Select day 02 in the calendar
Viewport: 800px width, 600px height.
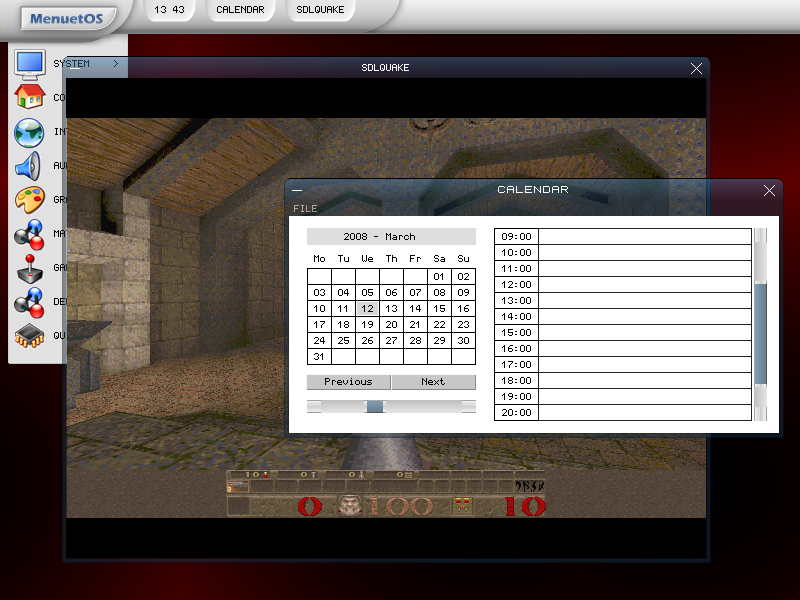pos(463,277)
